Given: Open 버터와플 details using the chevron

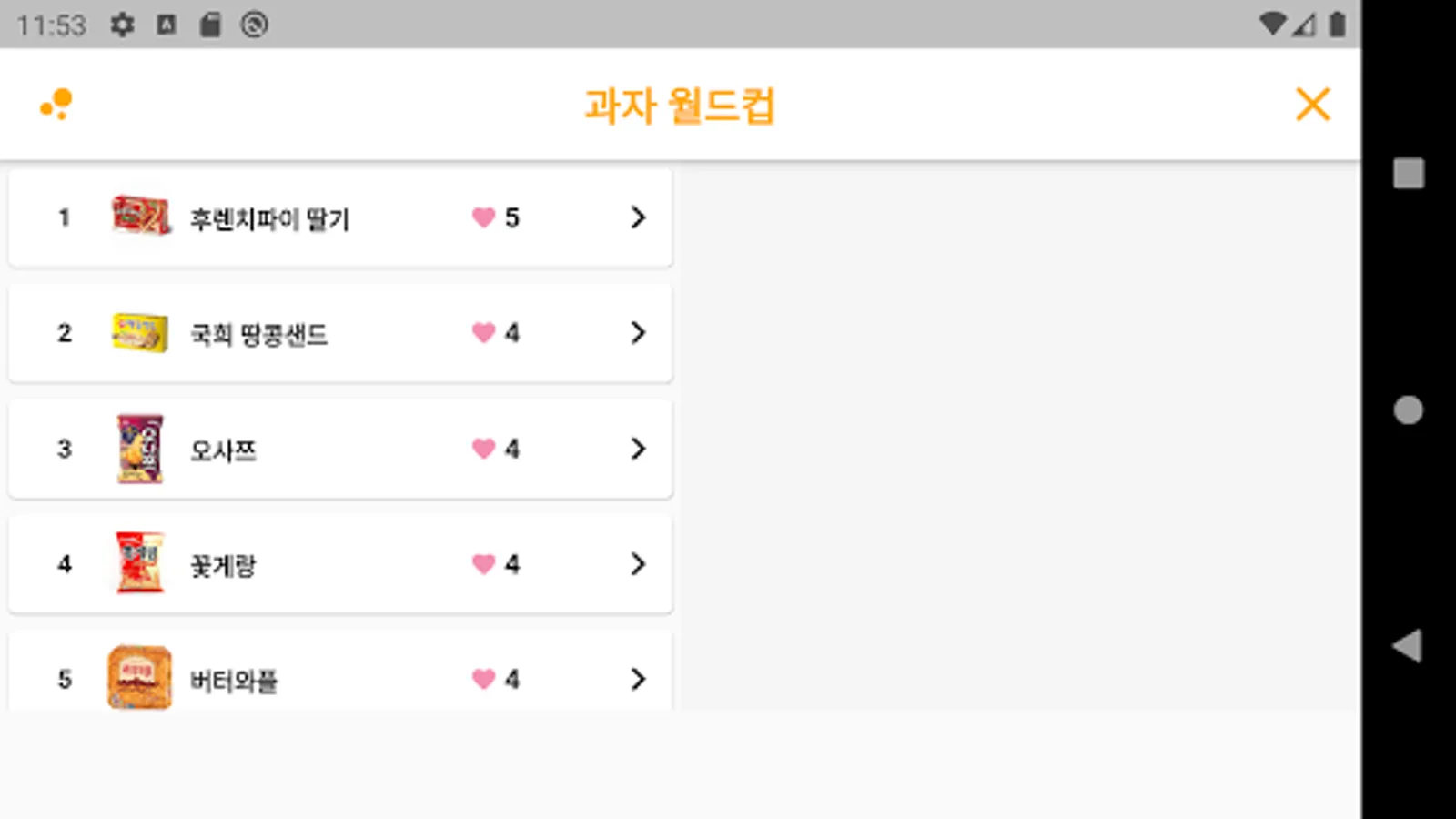Looking at the screenshot, I should click(x=638, y=679).
